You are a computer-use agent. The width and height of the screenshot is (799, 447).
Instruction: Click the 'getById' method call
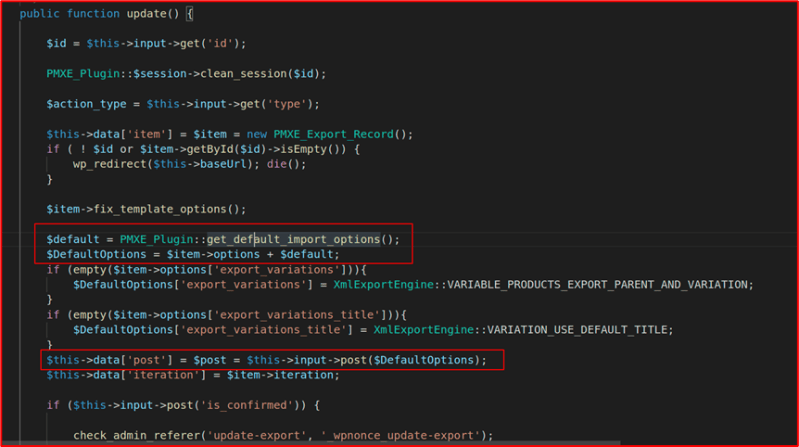pos(210,149)
